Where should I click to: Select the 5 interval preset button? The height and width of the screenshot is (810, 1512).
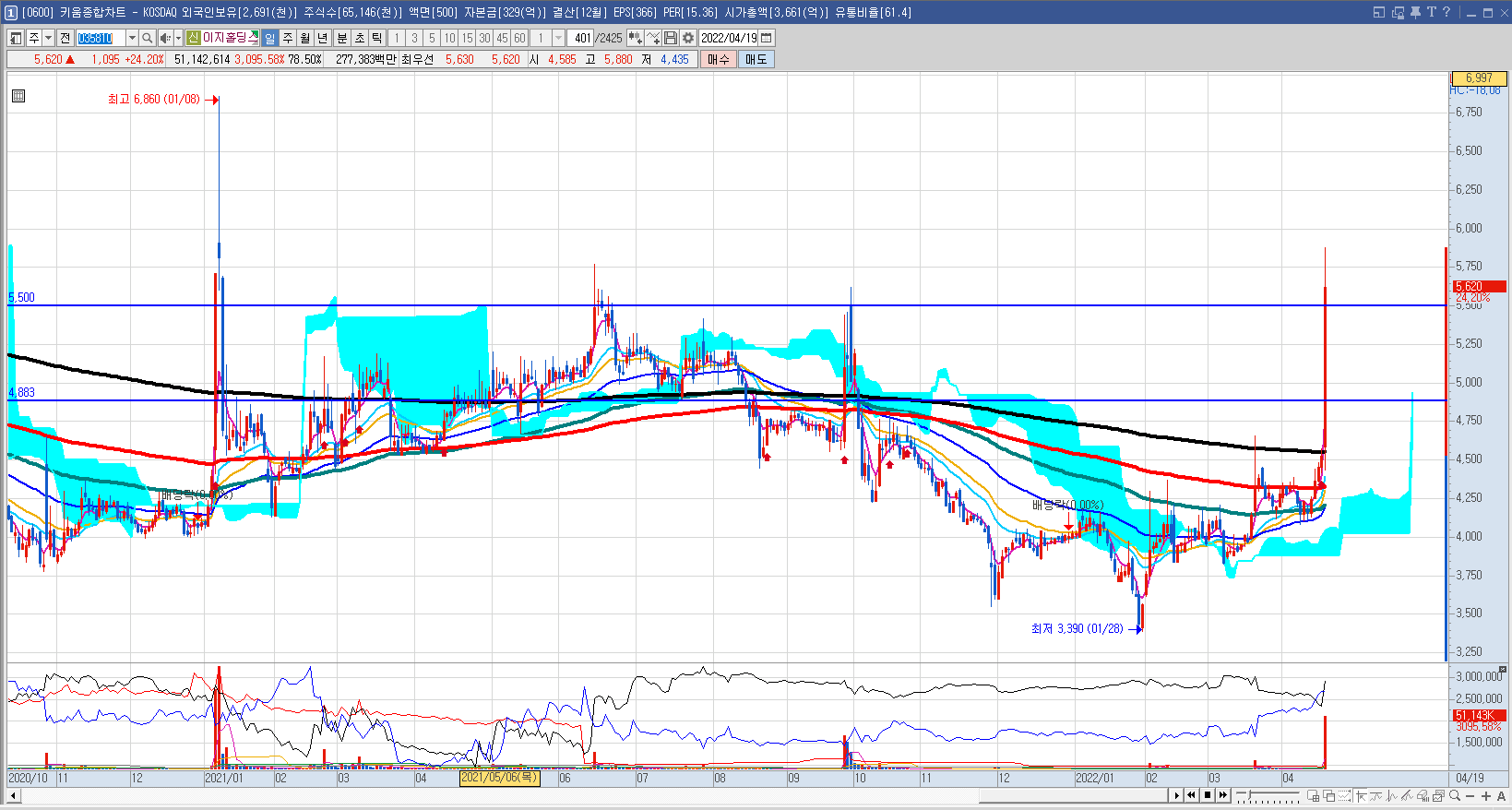pos(432,38)
